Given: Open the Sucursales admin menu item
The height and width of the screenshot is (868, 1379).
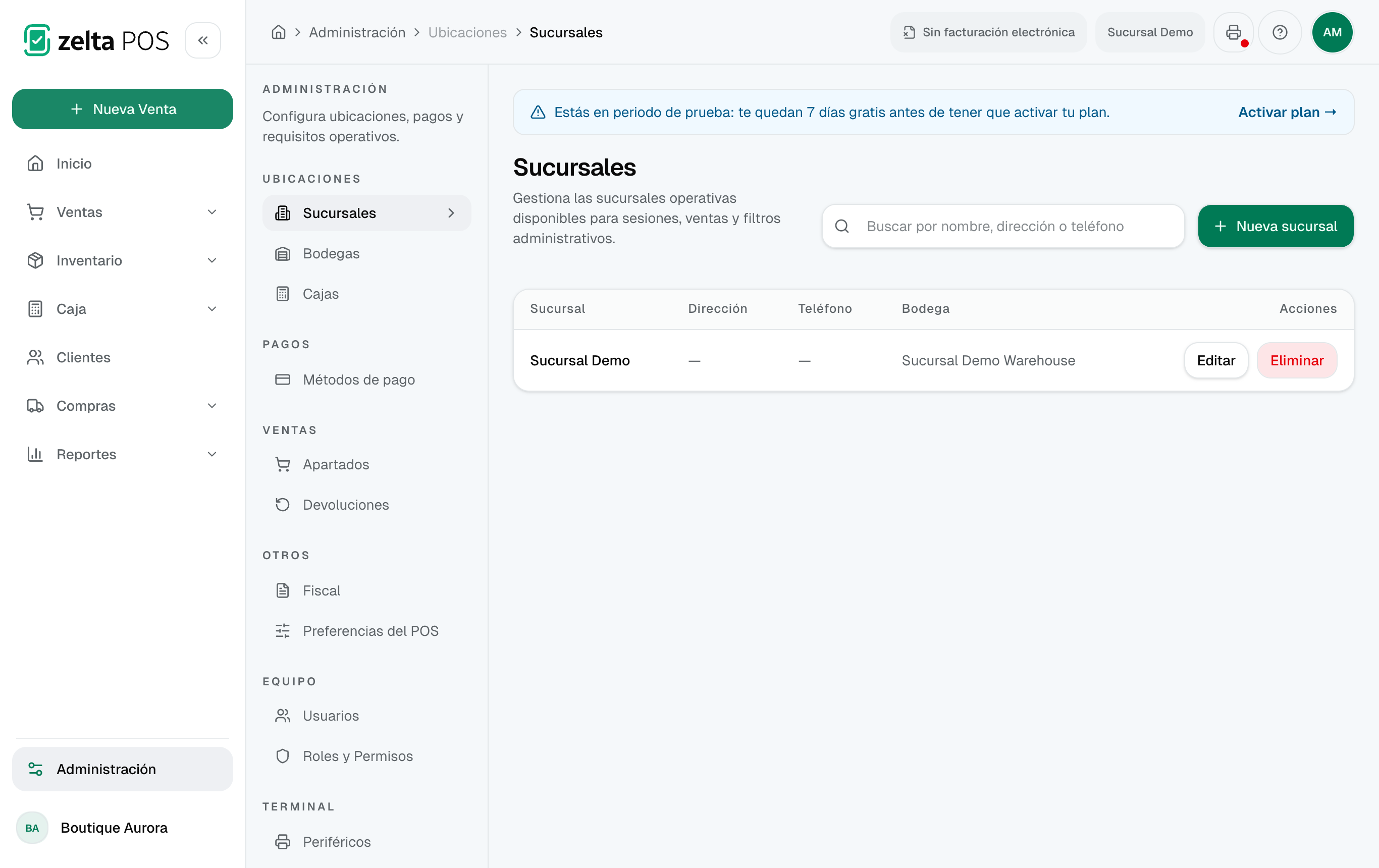Looking at the screenshot, I should point(366,213).
